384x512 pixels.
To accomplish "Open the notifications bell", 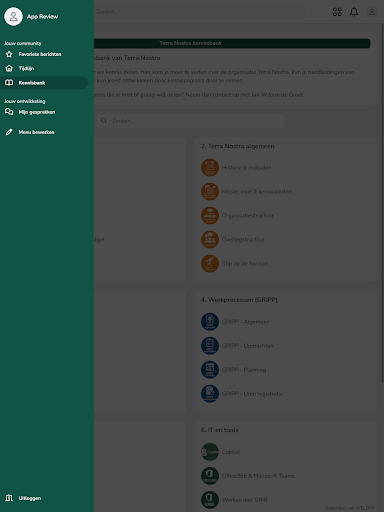I will (x=354, y=12).
